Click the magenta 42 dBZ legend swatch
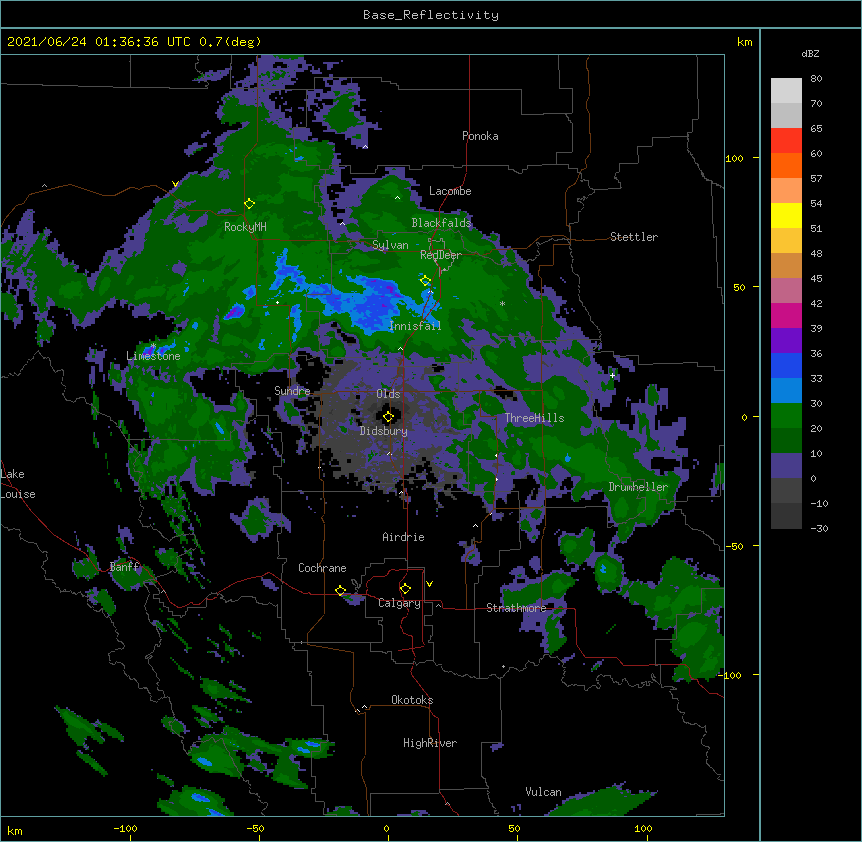The height and width of the screenshot is (842, 862). point(786,316)
